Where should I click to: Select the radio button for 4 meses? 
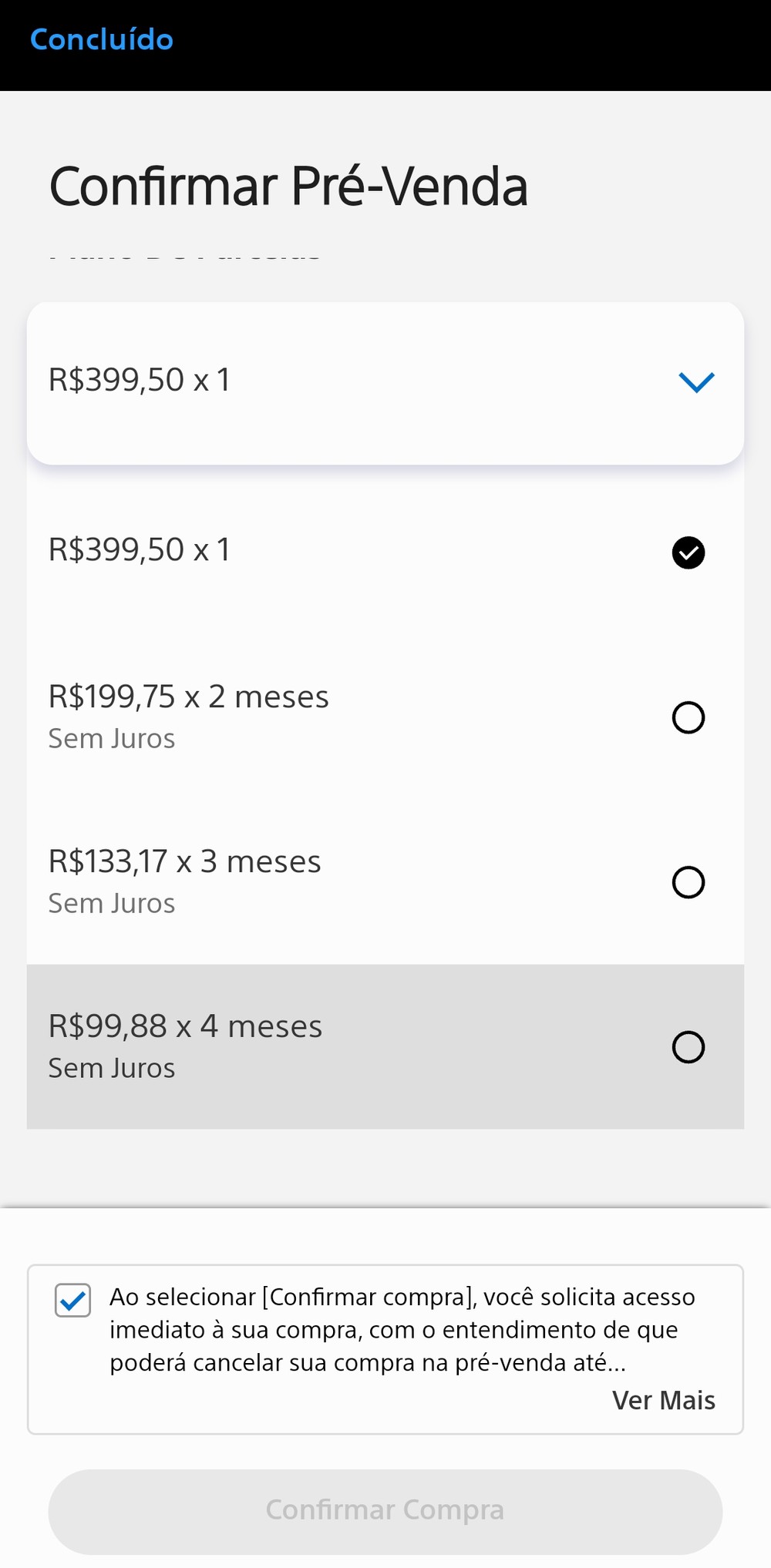pyautogui.click(x=689, y=1047)
